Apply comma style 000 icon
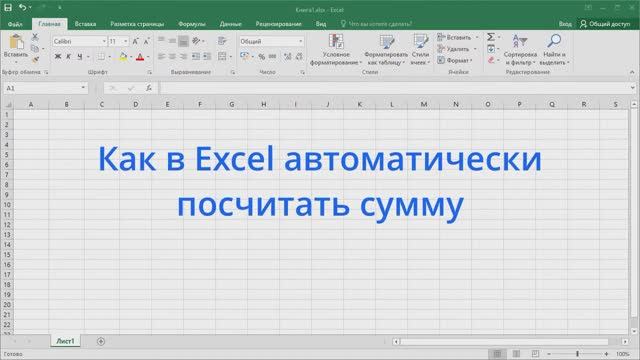 coord(272,57)
